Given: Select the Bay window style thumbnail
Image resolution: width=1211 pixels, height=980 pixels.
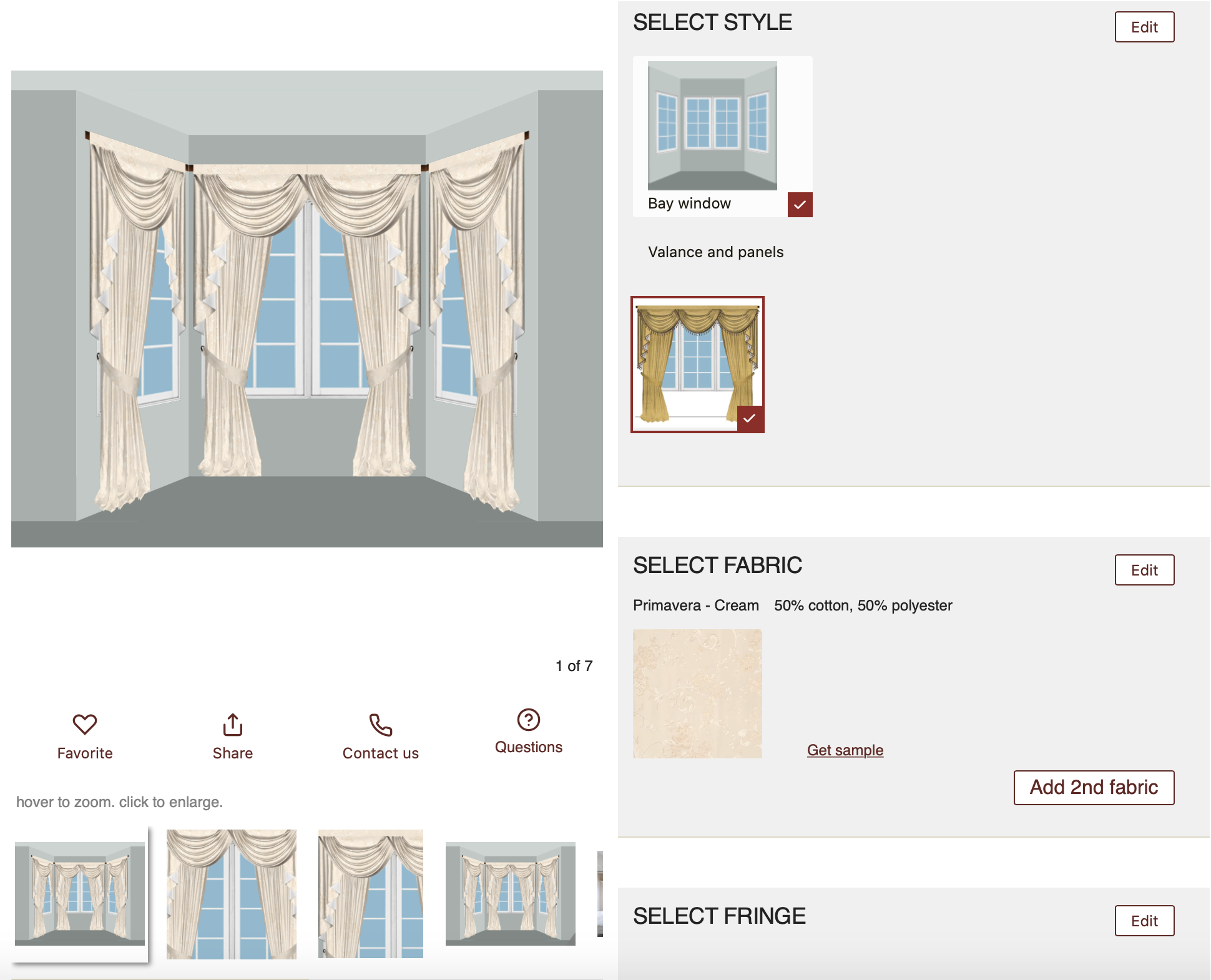Looking at the screenshot, I should (712, 125).
